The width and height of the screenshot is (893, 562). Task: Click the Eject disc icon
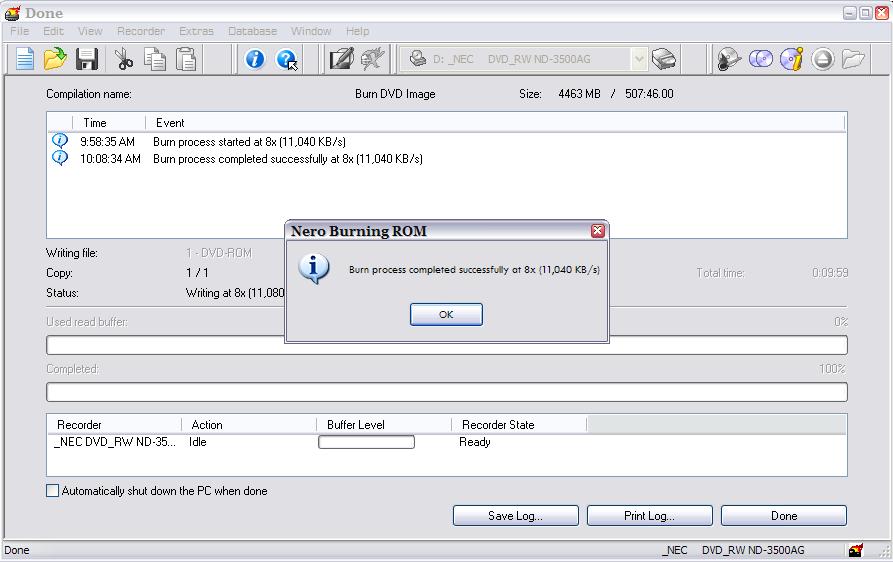coord(822,59)
